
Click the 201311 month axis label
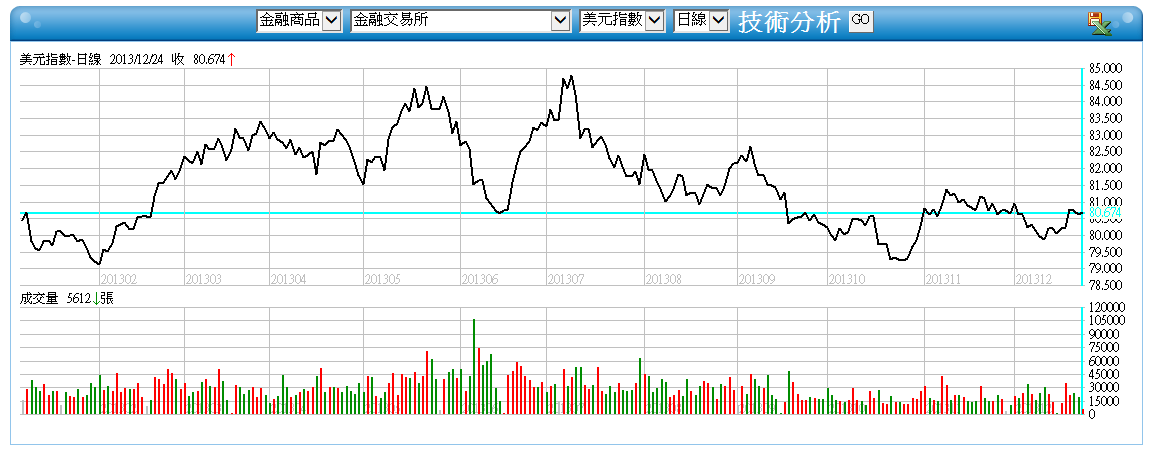tap(943, 279)
